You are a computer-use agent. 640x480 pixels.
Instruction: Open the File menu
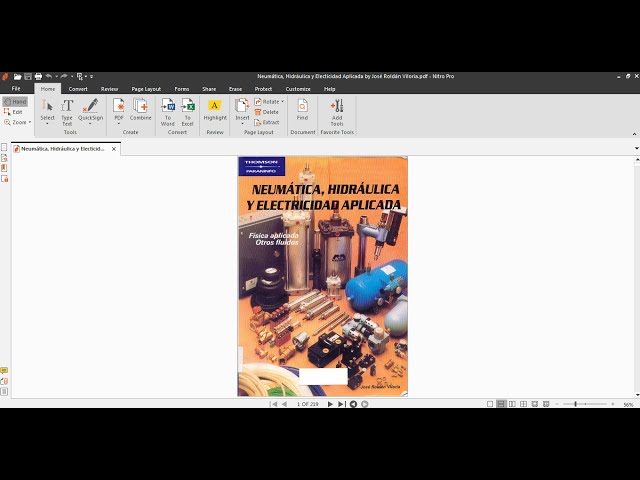pyautogui.click(x=16, y=89)
